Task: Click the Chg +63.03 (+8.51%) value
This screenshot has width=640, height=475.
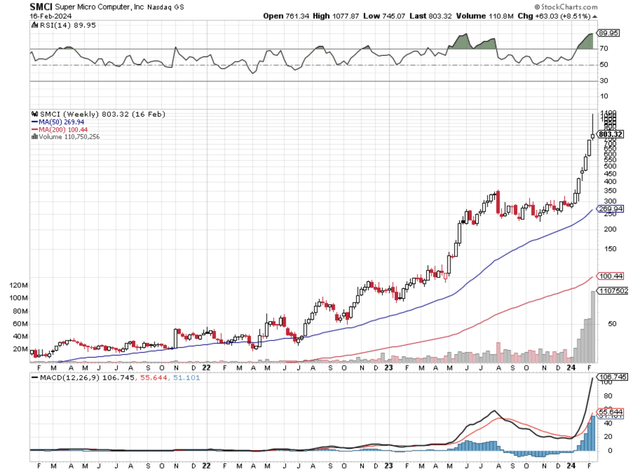Action: tap(554, 16)
